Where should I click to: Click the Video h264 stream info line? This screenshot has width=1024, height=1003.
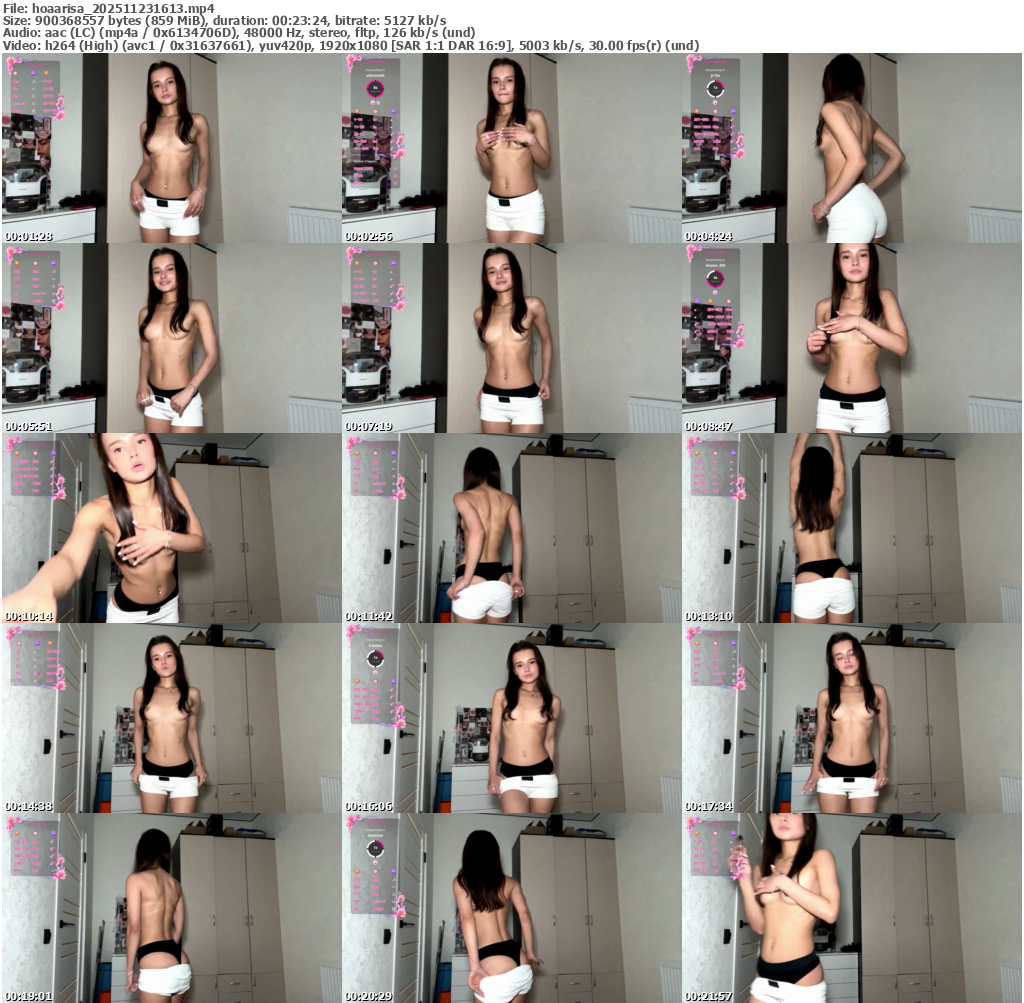[351, 46]
